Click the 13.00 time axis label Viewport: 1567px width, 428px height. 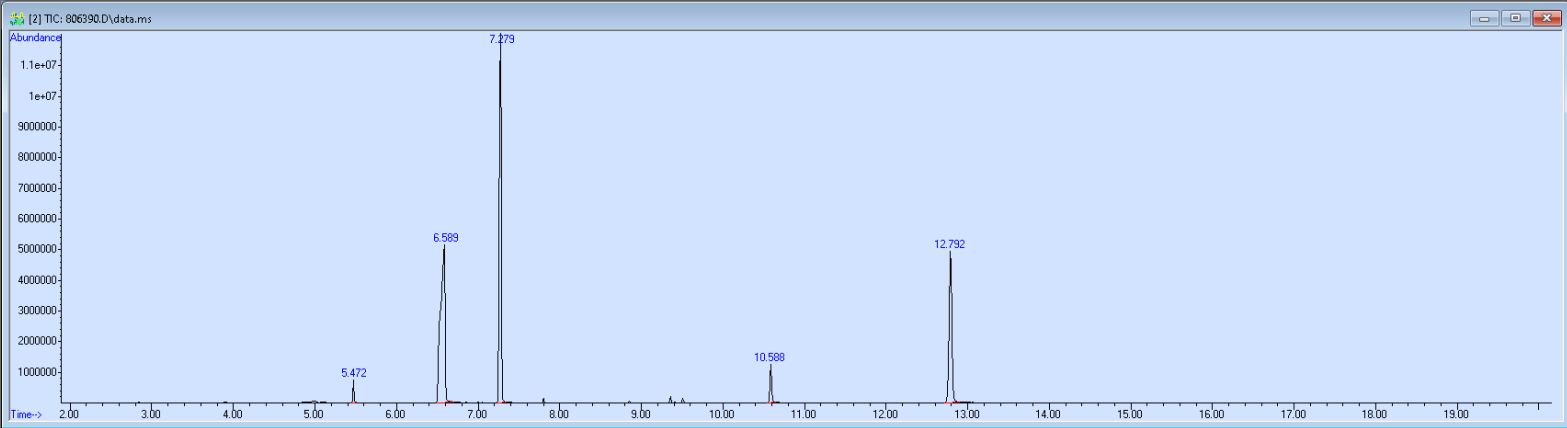pos(967,414)
